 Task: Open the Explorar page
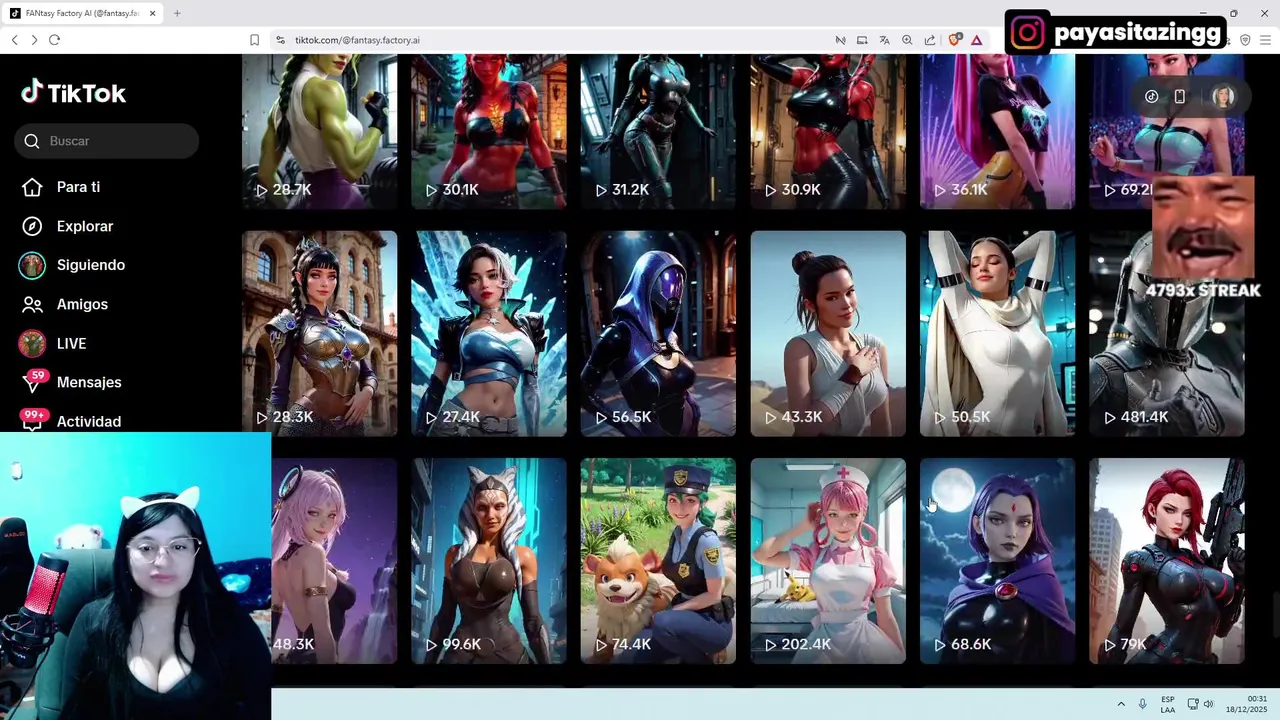pos(85,226)
